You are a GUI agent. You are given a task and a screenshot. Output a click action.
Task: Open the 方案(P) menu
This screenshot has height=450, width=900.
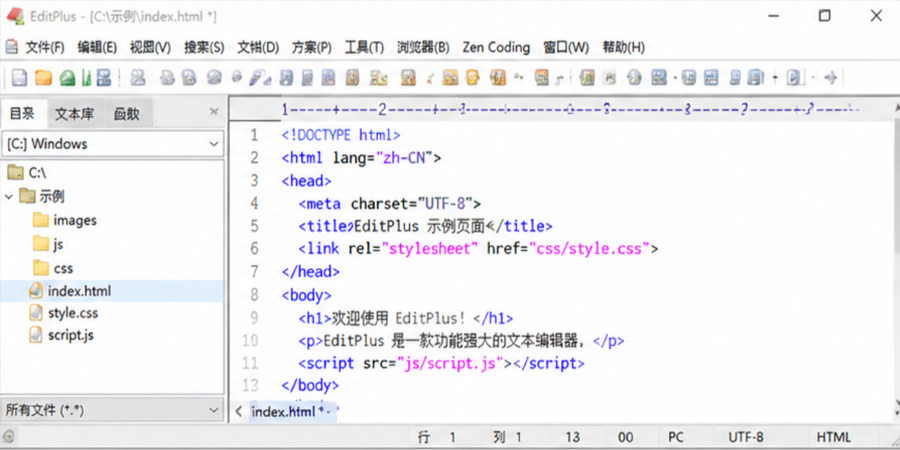point(312,48)
